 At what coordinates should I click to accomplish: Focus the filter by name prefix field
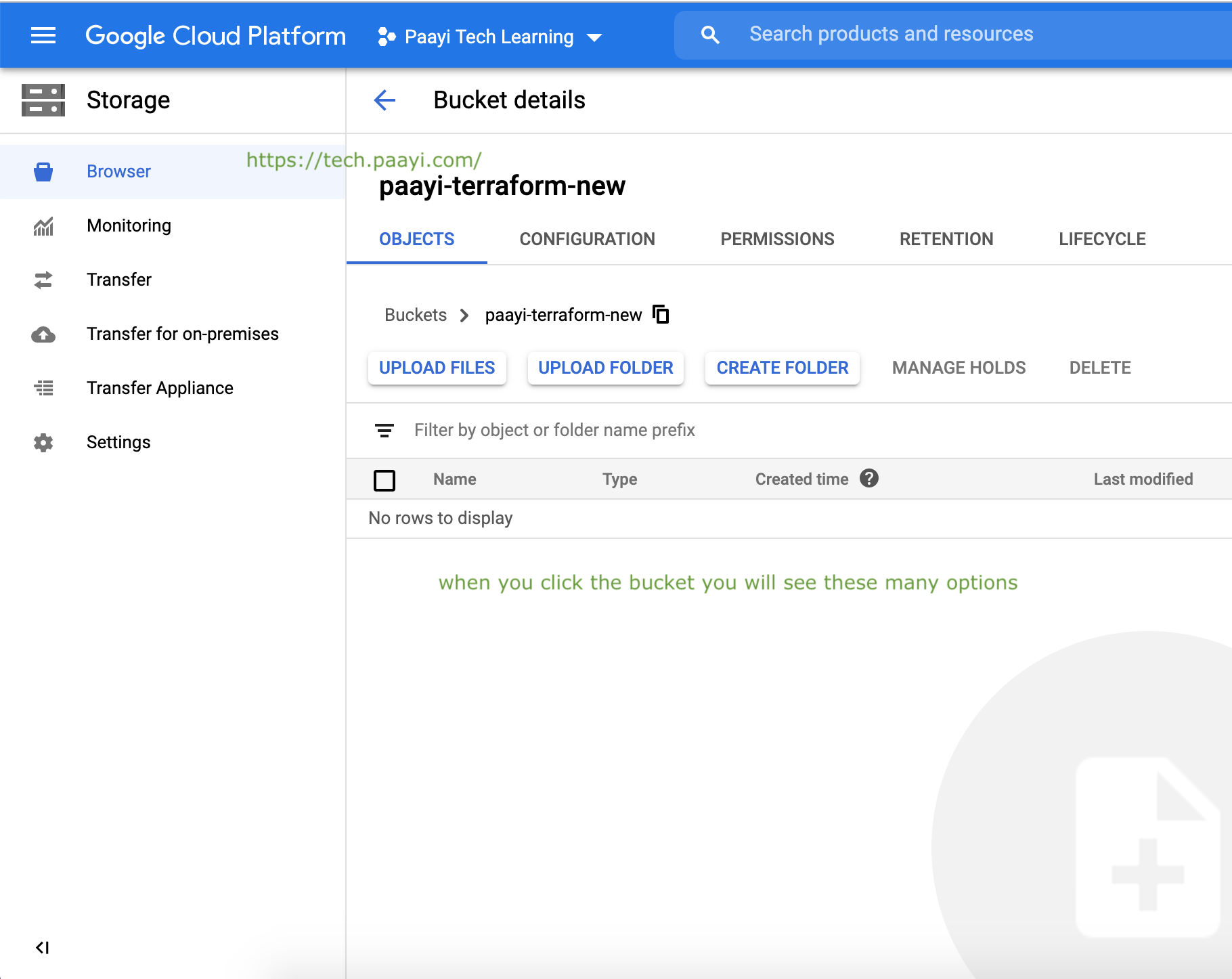click(789, 431)
